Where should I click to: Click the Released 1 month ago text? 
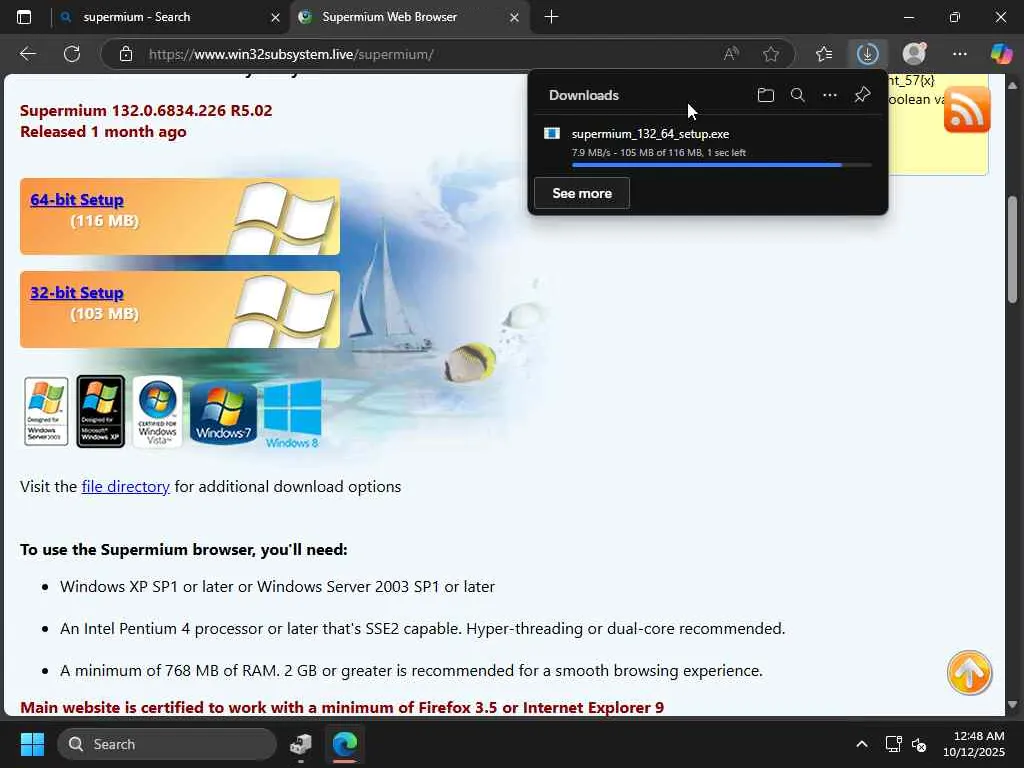(x=103, y=132)
